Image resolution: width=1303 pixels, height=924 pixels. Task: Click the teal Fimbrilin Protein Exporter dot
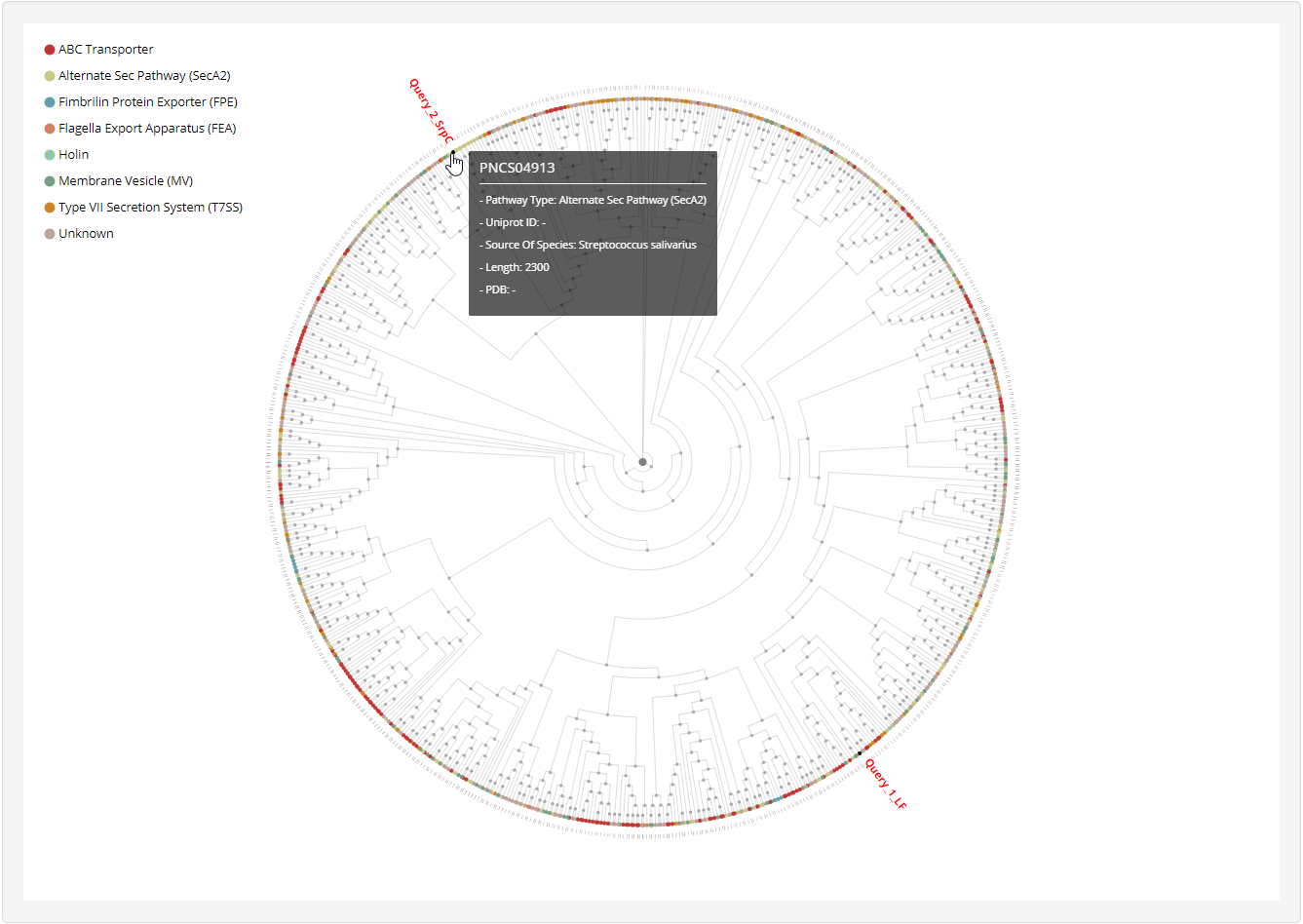click(50, 102)
